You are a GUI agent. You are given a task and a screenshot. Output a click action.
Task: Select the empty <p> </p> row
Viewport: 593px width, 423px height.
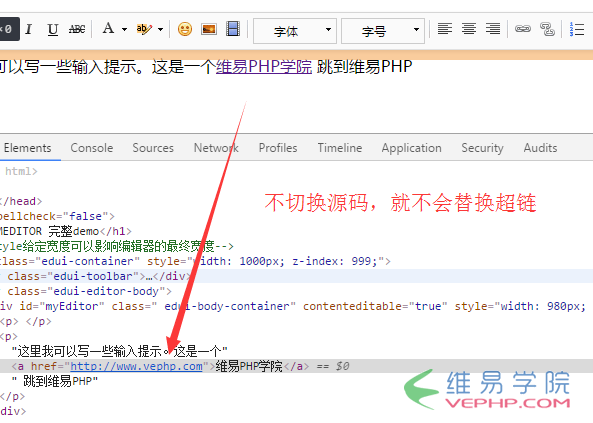[x=296, y=321]
